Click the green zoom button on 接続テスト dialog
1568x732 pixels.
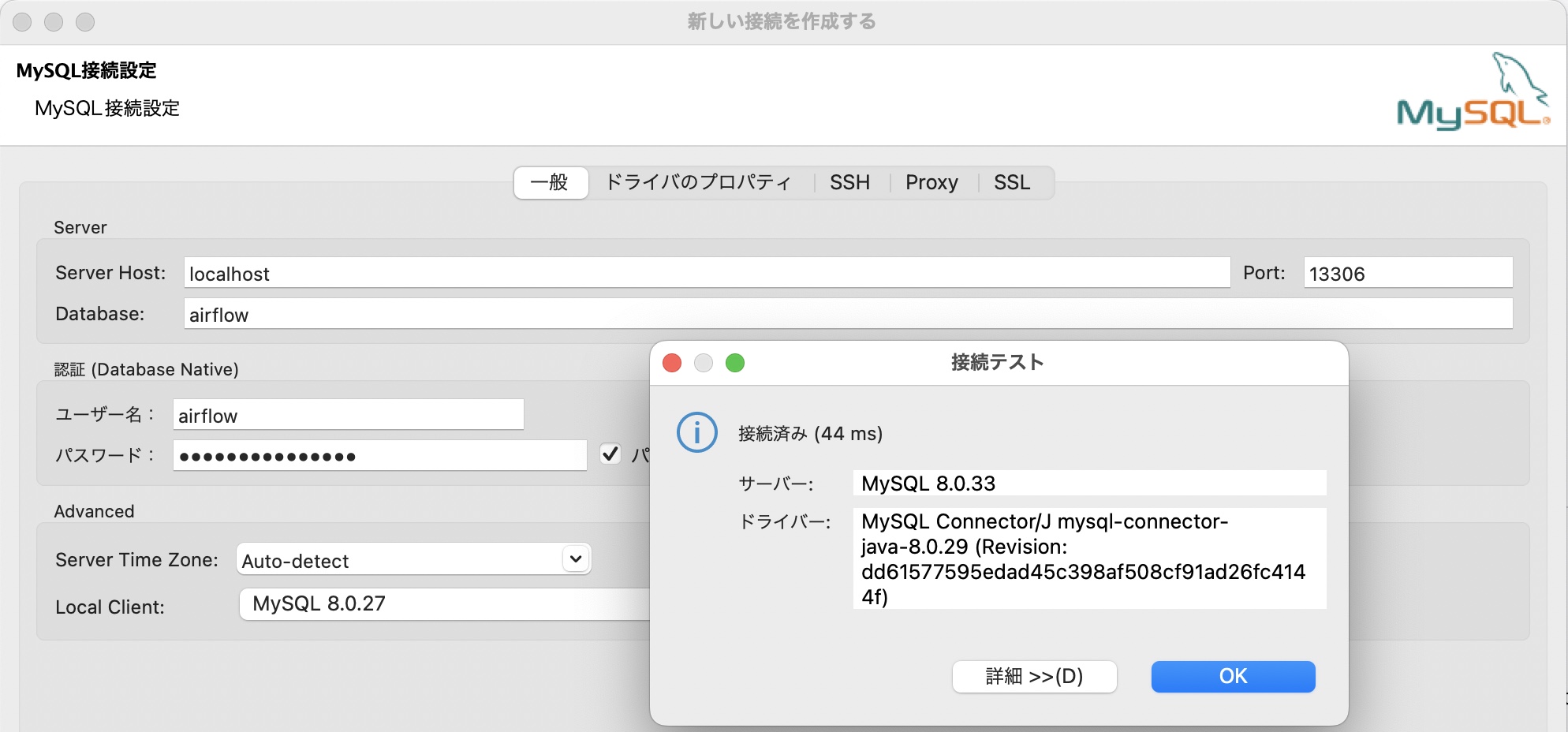click(735, 363)
